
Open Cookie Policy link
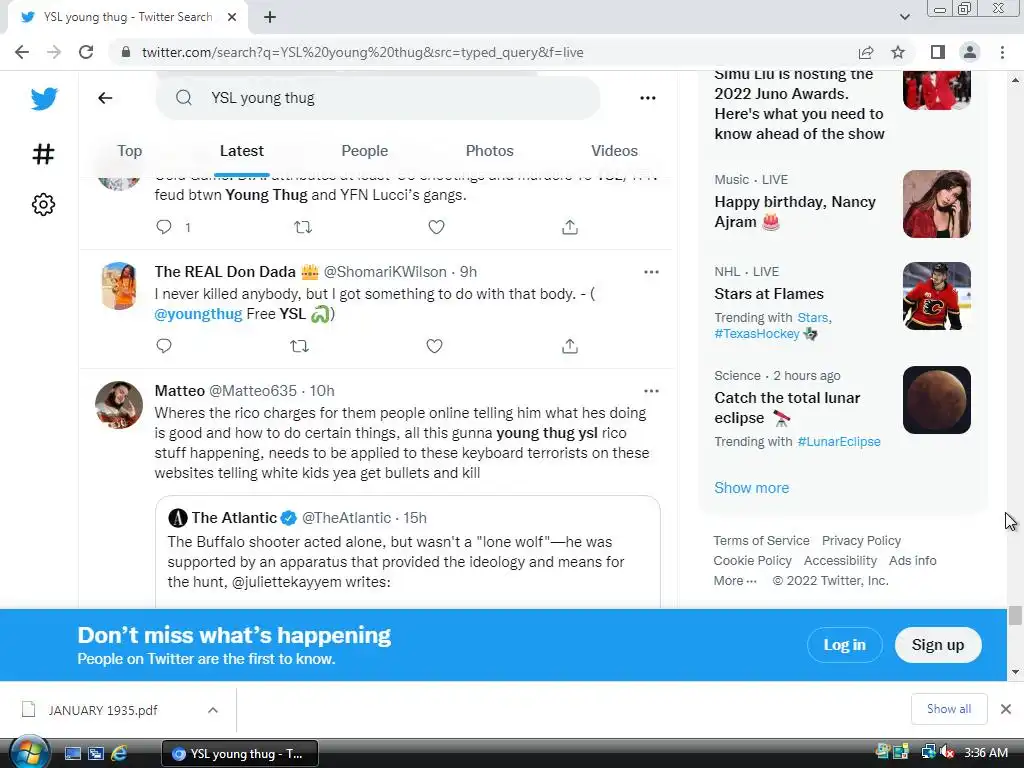[x=752, y=560]
